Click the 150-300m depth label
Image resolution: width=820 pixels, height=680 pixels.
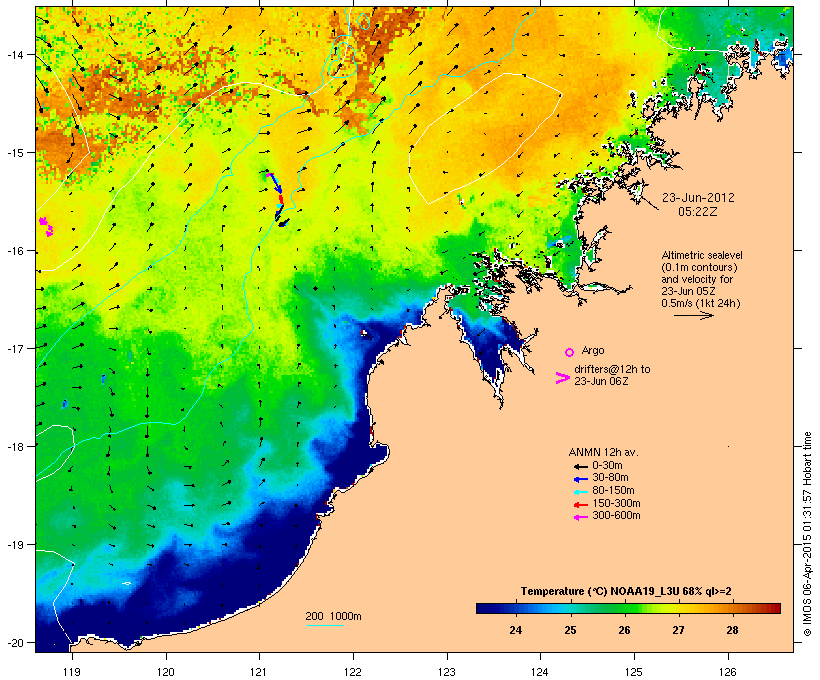(x=616, y=504)
